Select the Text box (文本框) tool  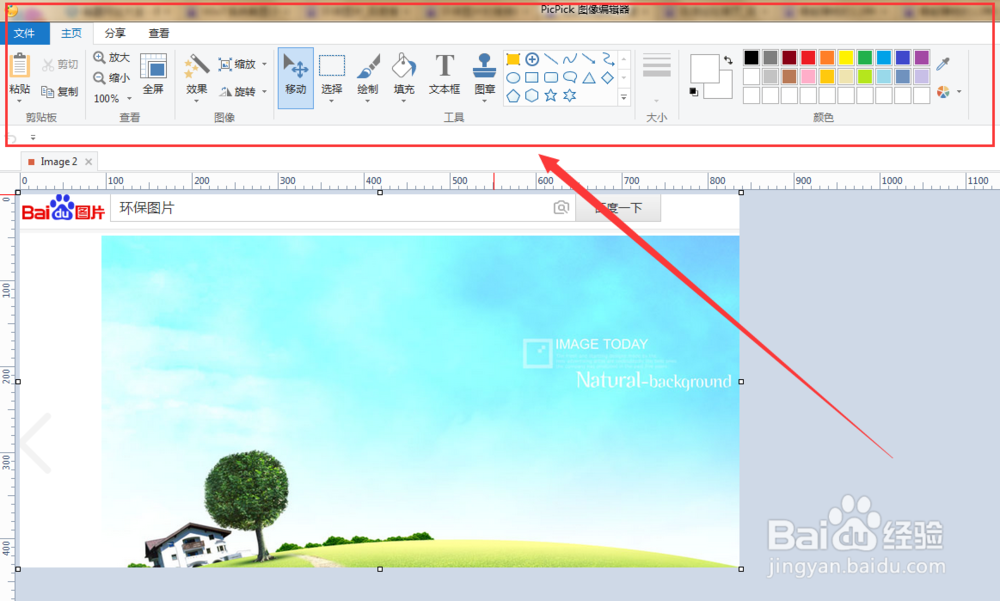(445, 74)
